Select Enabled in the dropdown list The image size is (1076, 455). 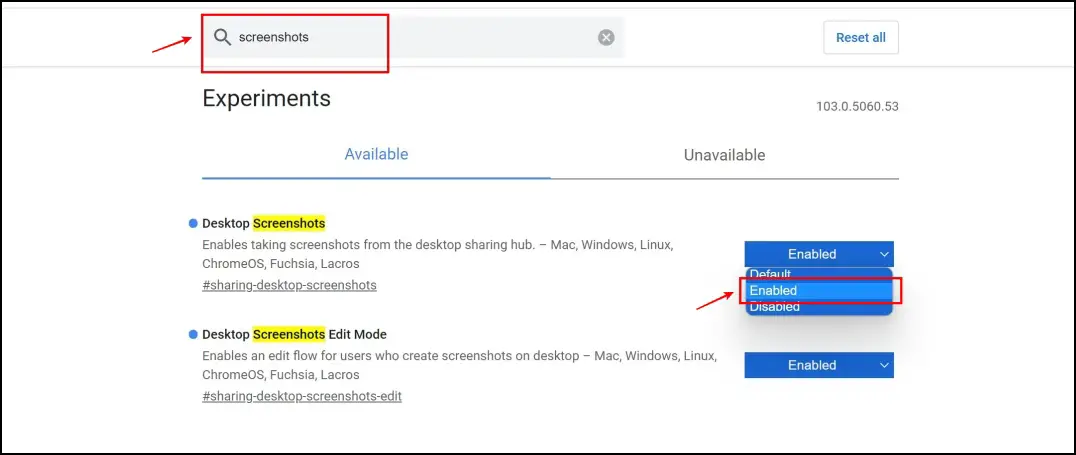coord(819,290)
